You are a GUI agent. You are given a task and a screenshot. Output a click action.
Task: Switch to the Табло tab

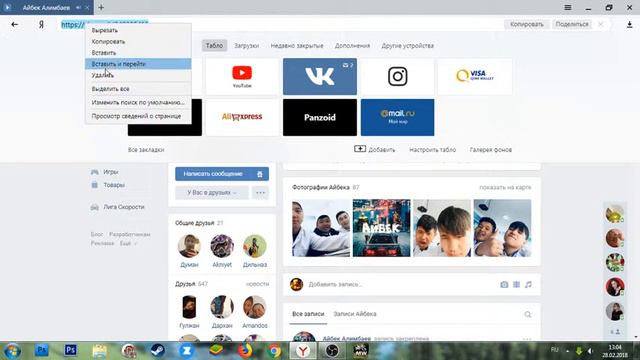pyautogui.click(x=214, y=46)
